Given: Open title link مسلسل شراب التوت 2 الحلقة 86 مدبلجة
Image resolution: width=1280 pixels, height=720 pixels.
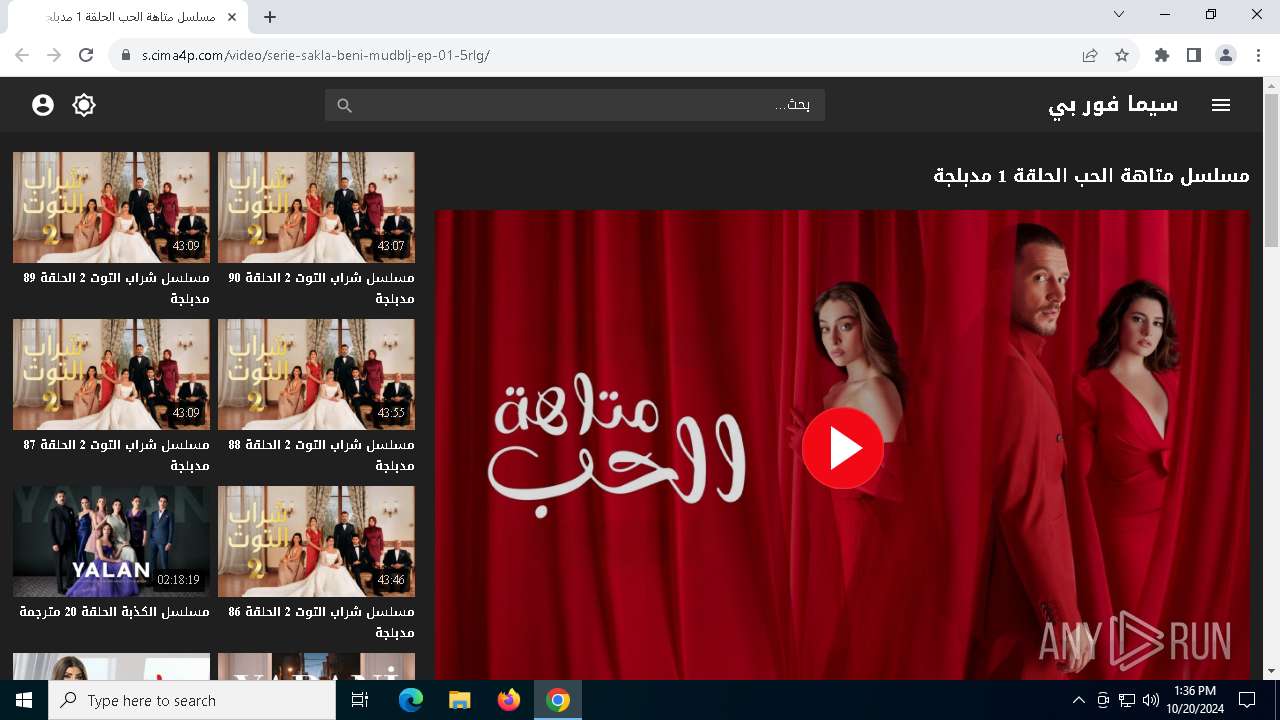Looking at the screenshot, I should [321, 622].
